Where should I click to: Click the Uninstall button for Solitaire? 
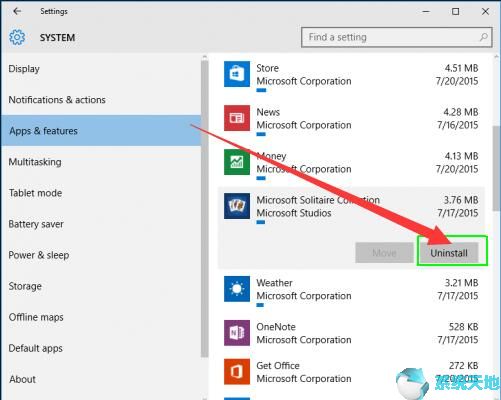point(449,253)
